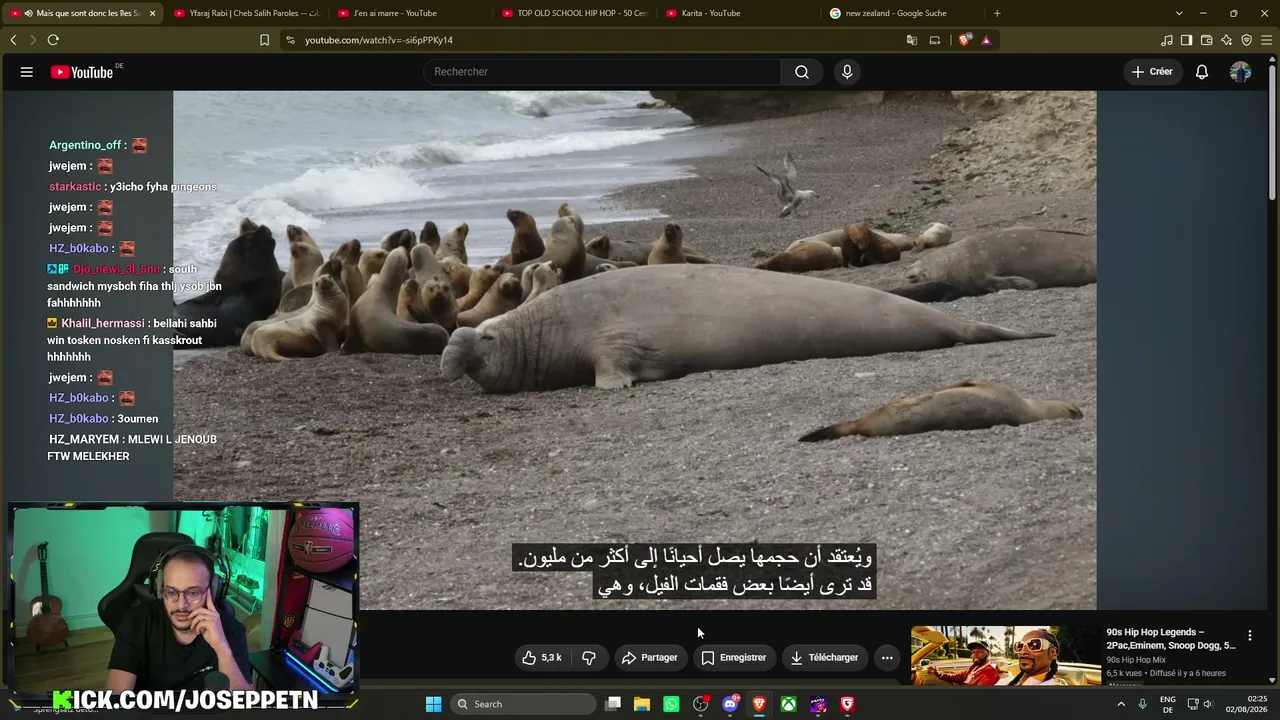
Task: Switch to the J'en ai marre tab
Action: 410,13
